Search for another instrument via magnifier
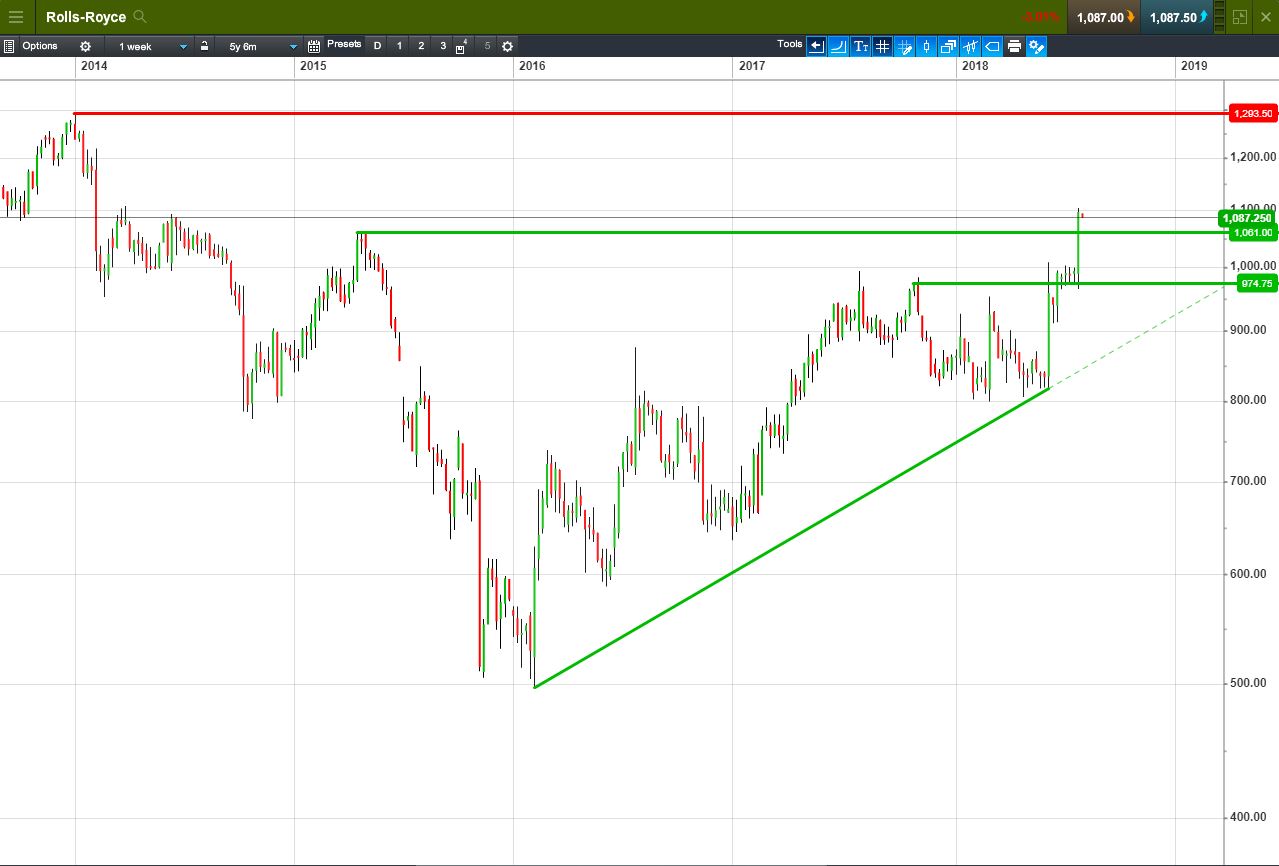 (139, 17)
